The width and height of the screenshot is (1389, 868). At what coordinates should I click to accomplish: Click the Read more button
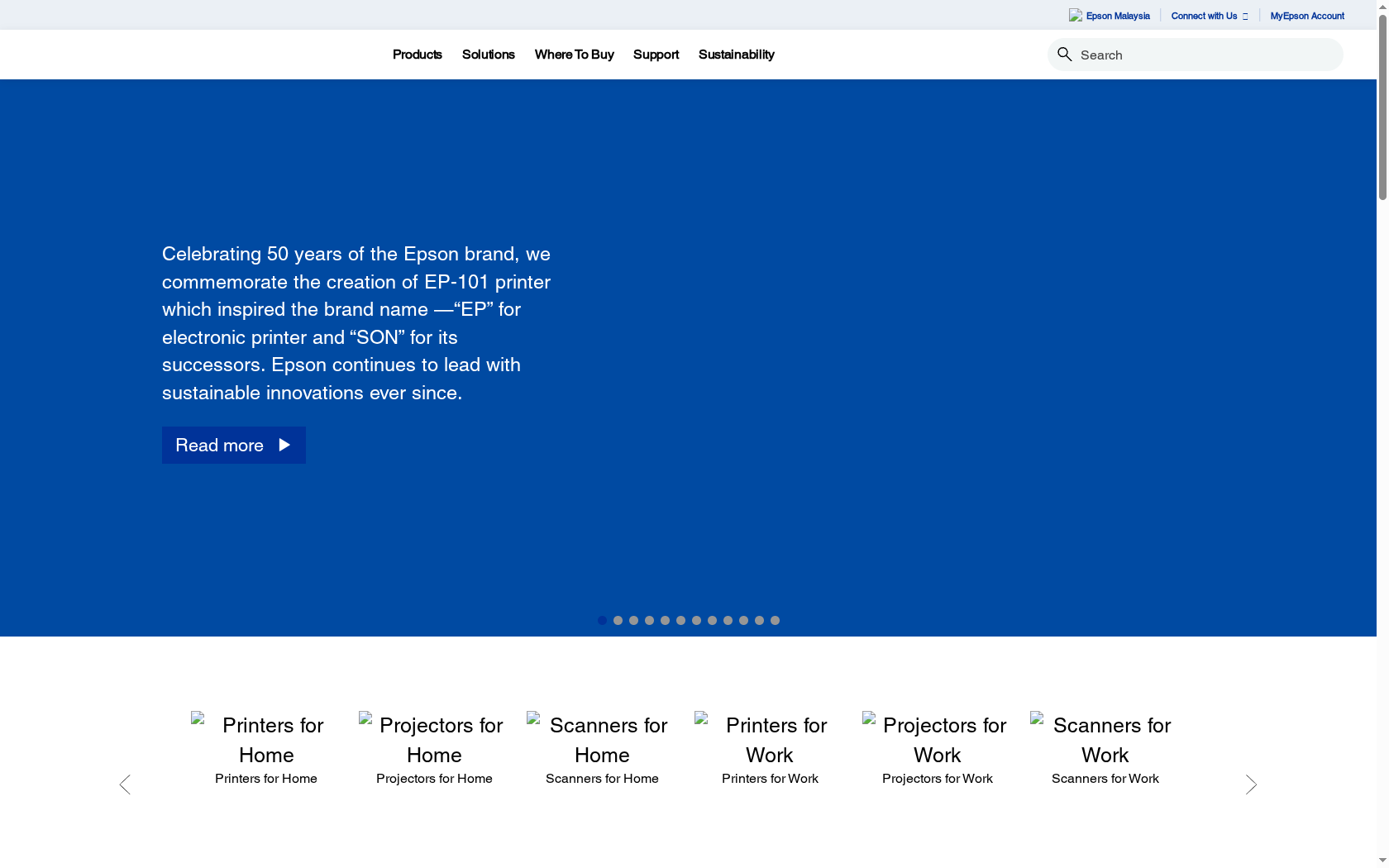click(x=233, y=445)
